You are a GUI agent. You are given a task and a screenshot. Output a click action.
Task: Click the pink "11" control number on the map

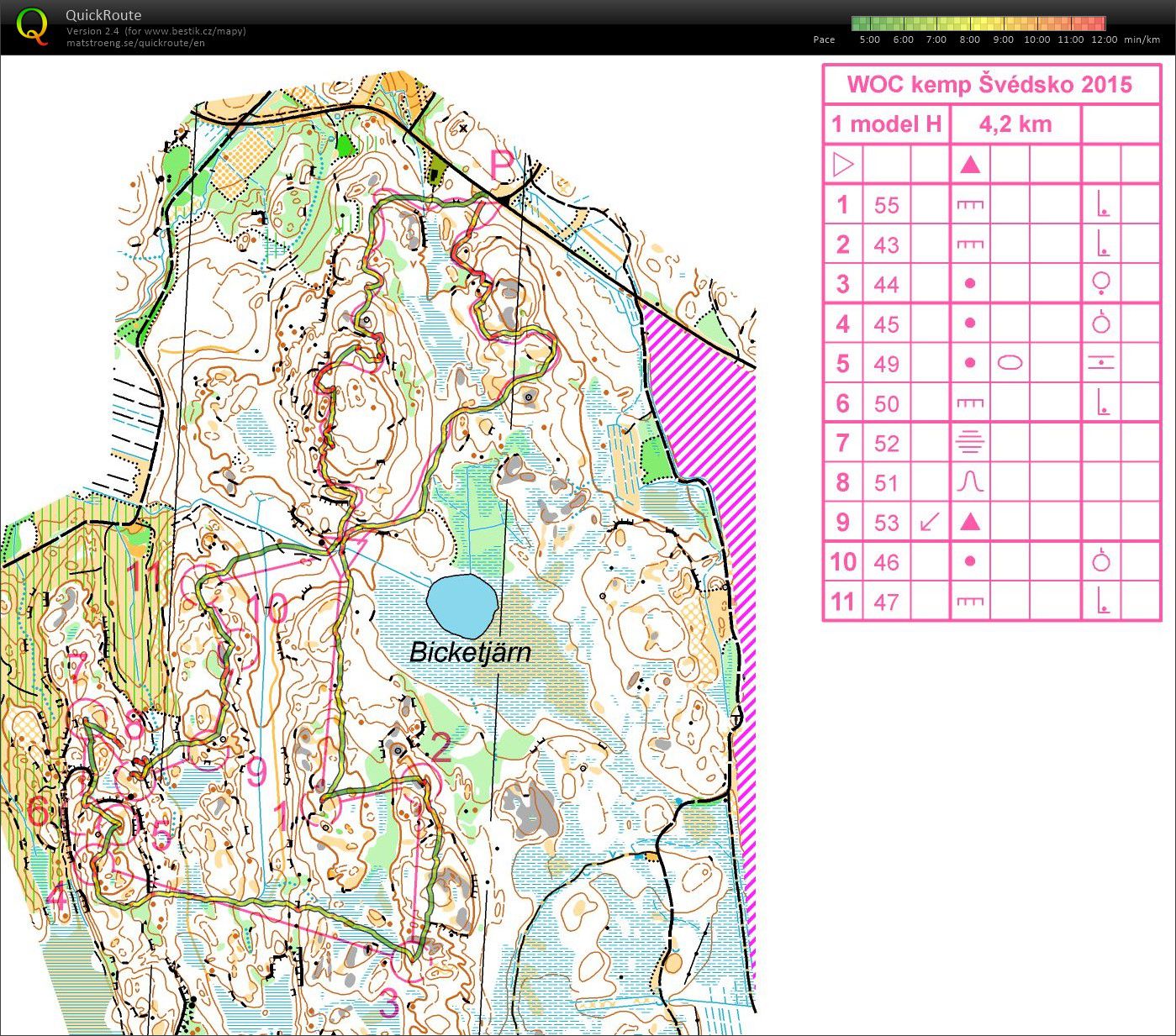143,576
